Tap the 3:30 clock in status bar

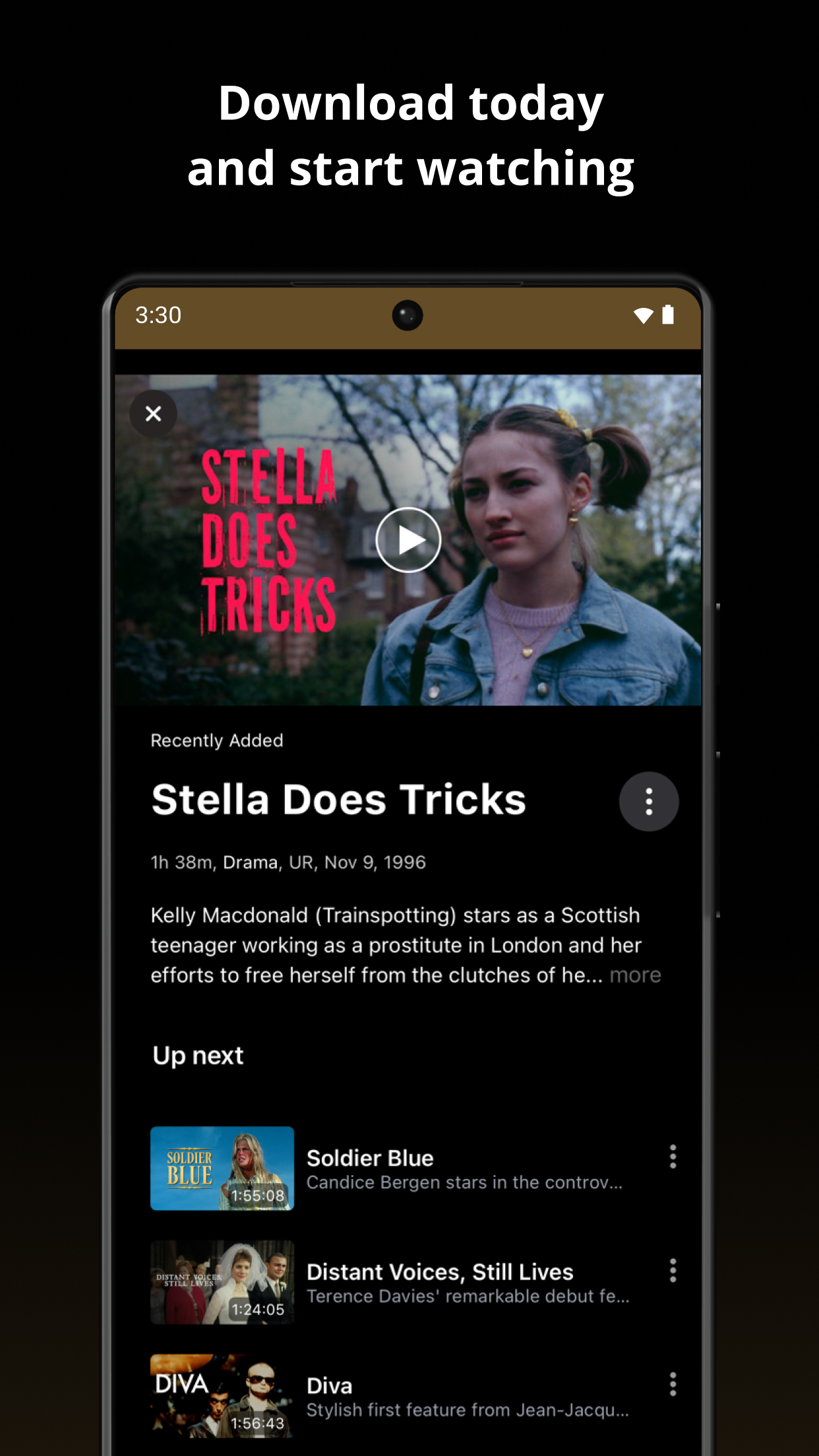pos(158,315)
